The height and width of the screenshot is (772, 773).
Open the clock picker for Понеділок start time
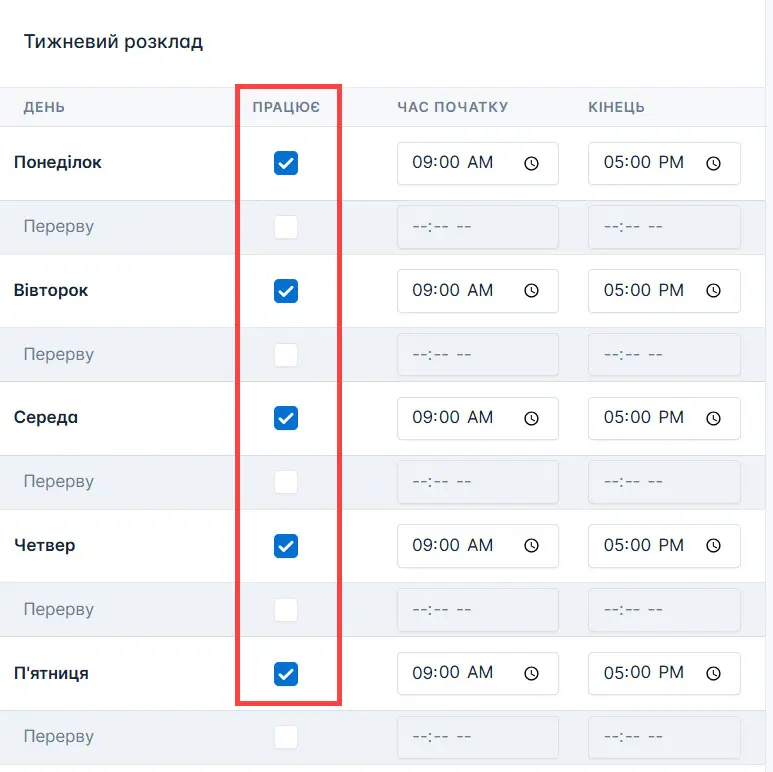click(531, 163)
